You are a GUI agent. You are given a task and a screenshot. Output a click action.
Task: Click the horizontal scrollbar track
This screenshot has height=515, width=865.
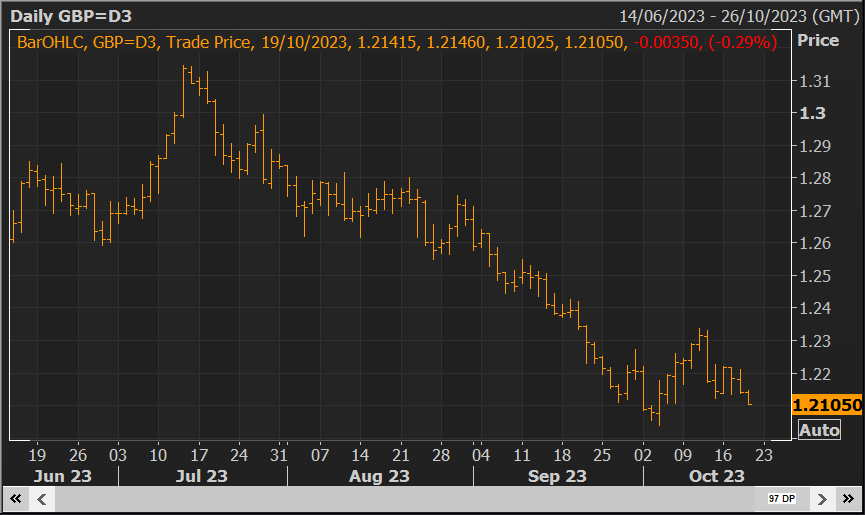coord(400,498)
